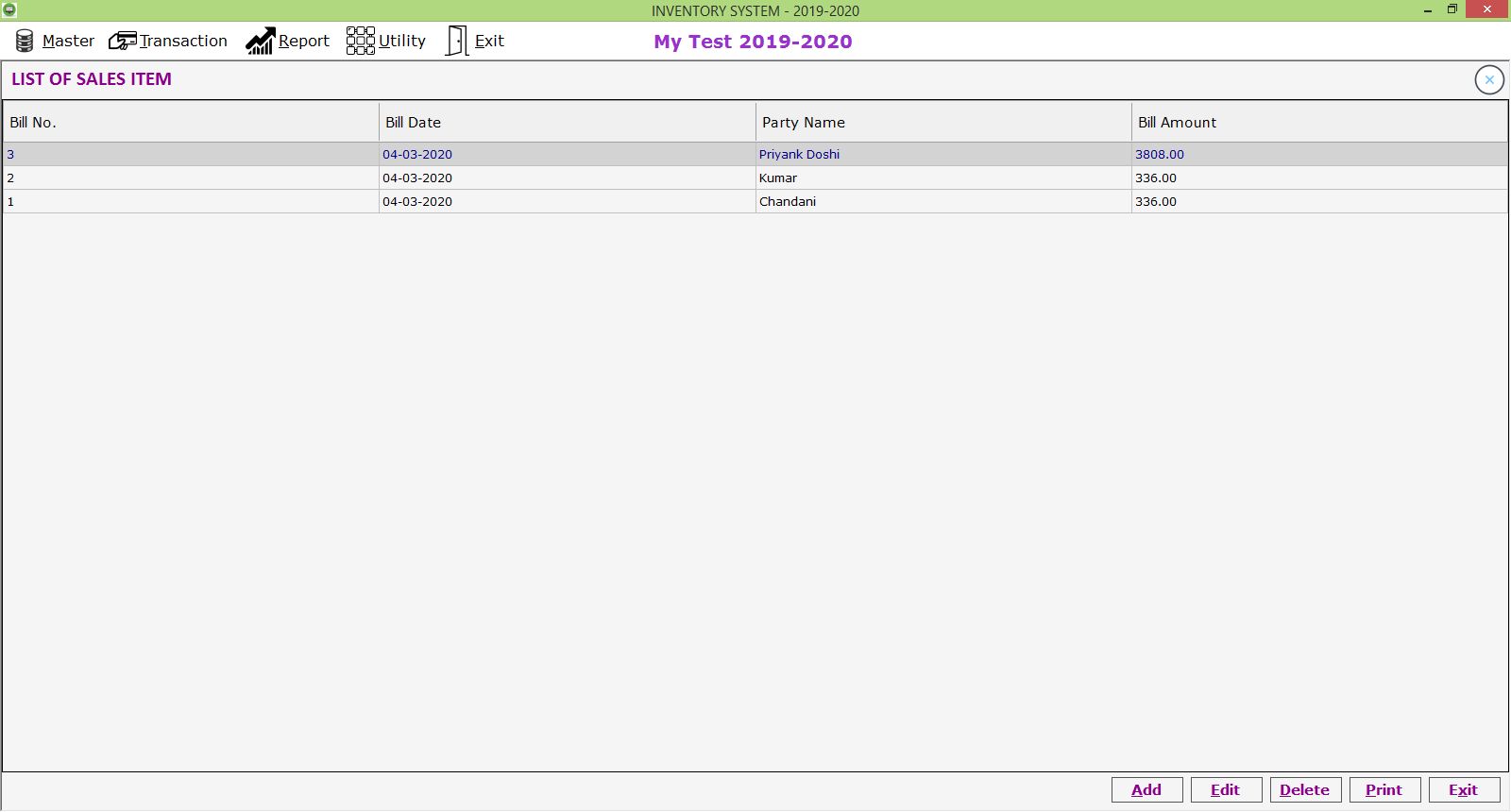The width and height of the screenshot is (1511, 812).
Task: Click the app icon in title bar
Action: click(x=9, y=9)
